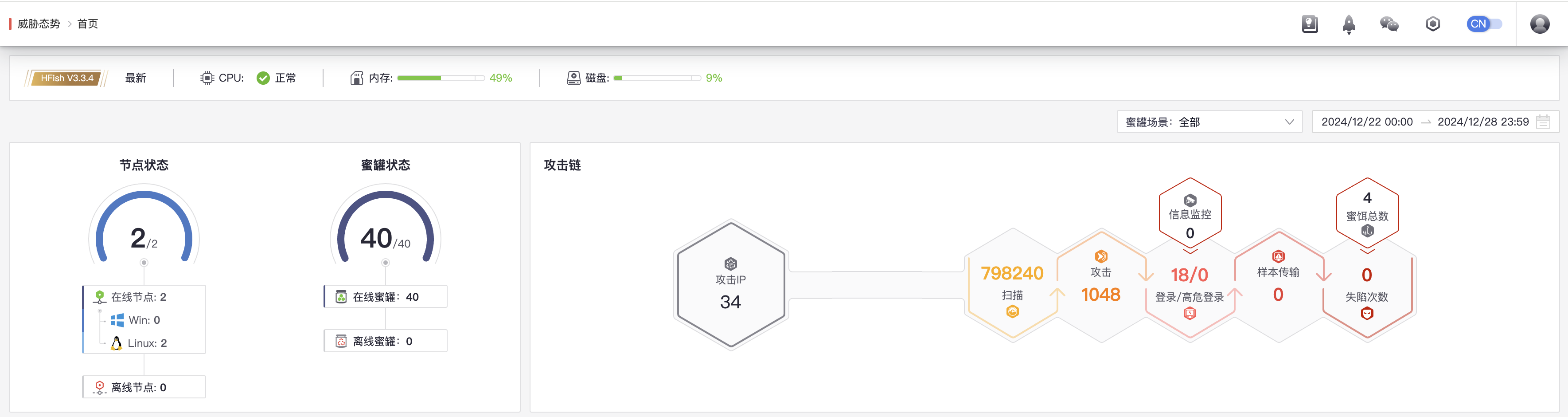This screenshot has height=417, width=1568.
Task: Click the 失陷次数 compromised shield icon
Action: 1367,313
